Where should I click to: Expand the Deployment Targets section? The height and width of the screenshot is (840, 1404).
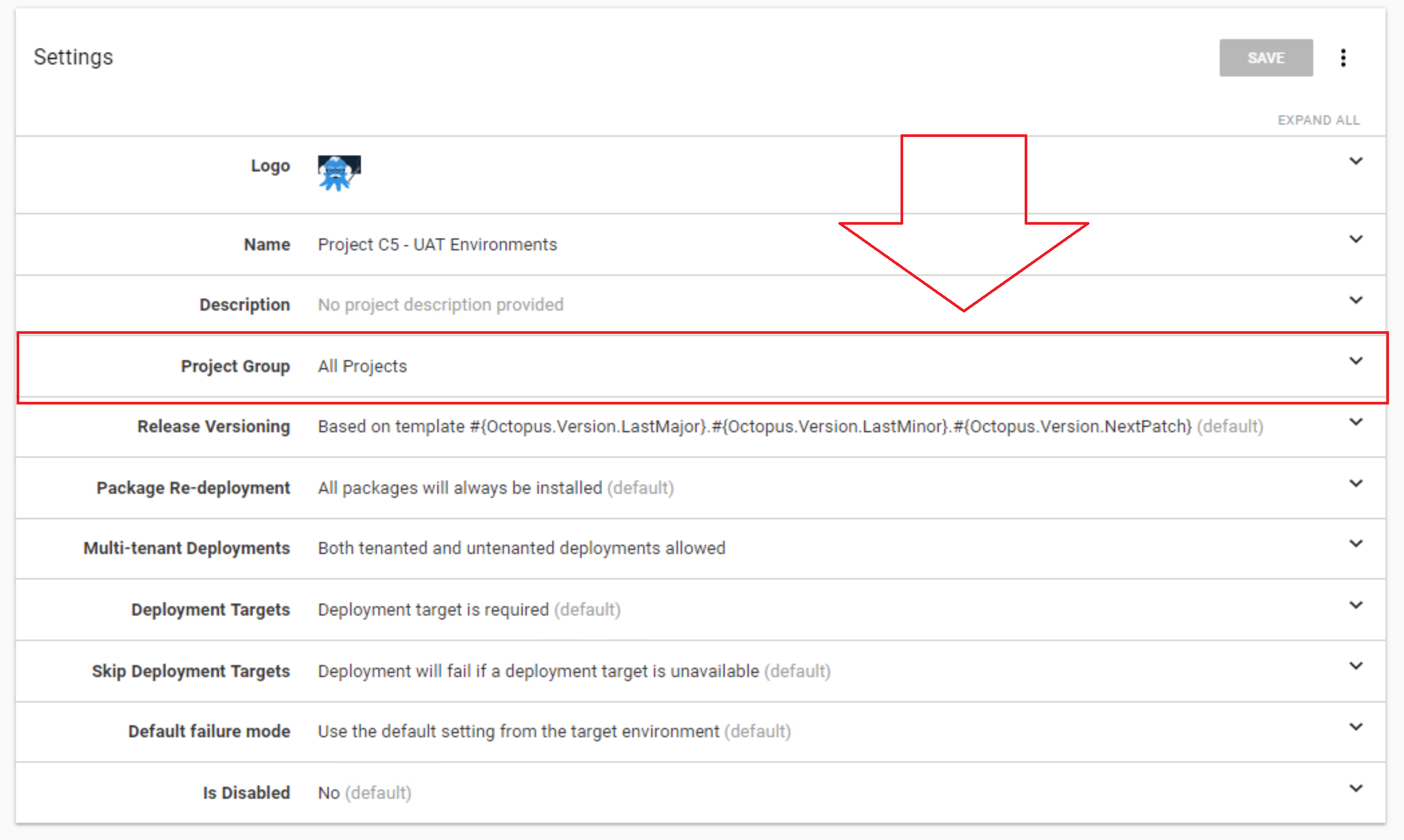(1356, 605)
